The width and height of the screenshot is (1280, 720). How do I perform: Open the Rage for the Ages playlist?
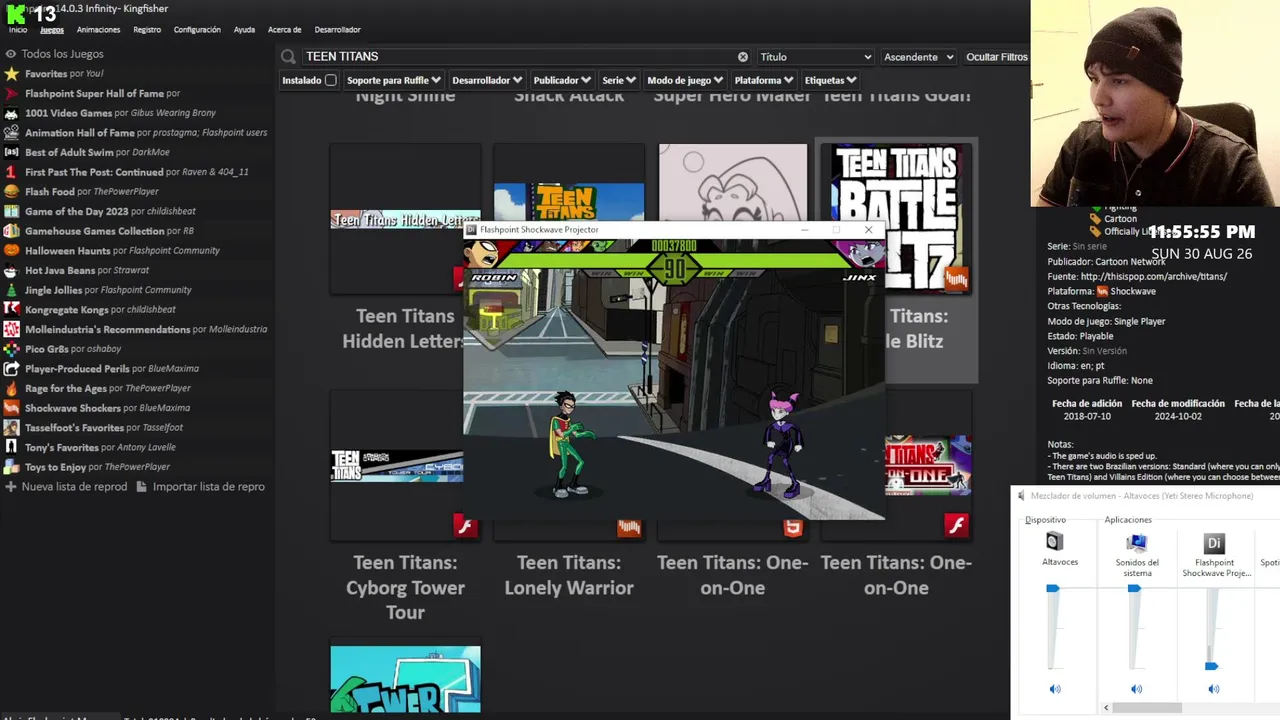(108, 388)
